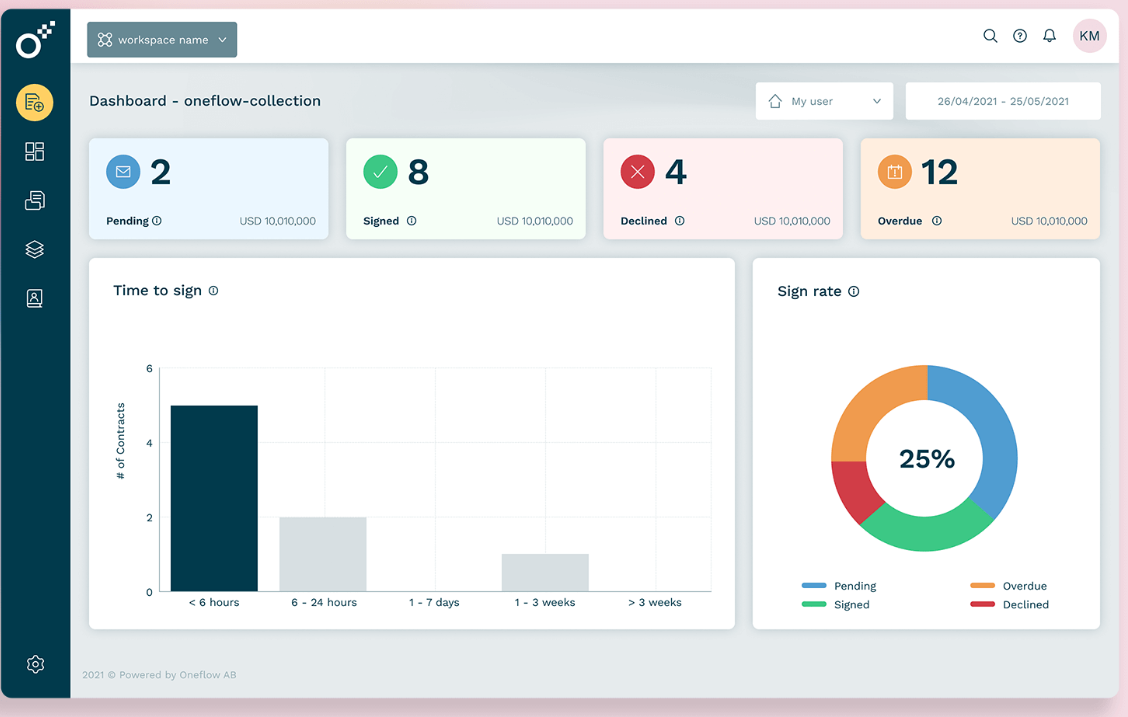Open the help question mark icon
The height and width of the screenshot is (717, 1128).
tap(1020, 35)
